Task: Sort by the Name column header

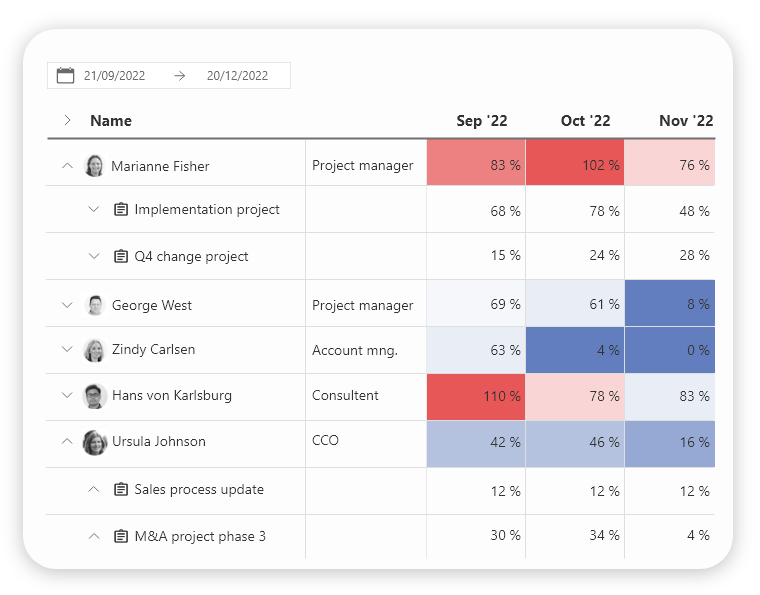Action: 111,121
